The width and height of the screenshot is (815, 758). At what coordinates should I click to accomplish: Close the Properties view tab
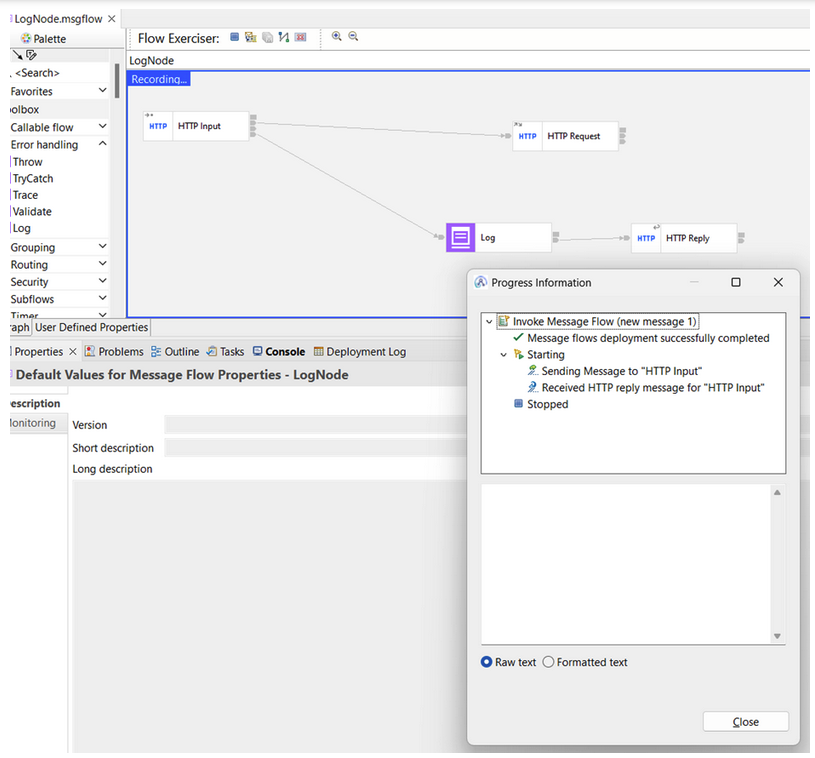click(73, 351)
